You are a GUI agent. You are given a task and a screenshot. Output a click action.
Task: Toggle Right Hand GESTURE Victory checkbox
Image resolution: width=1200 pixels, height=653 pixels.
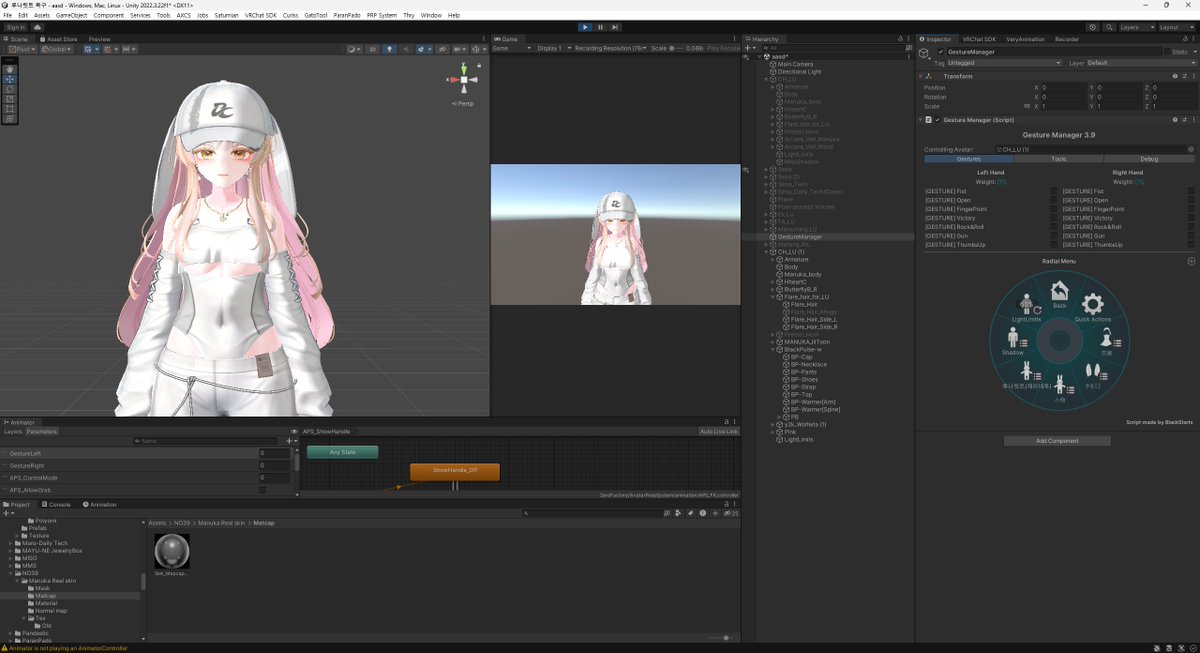point(1190,218)
